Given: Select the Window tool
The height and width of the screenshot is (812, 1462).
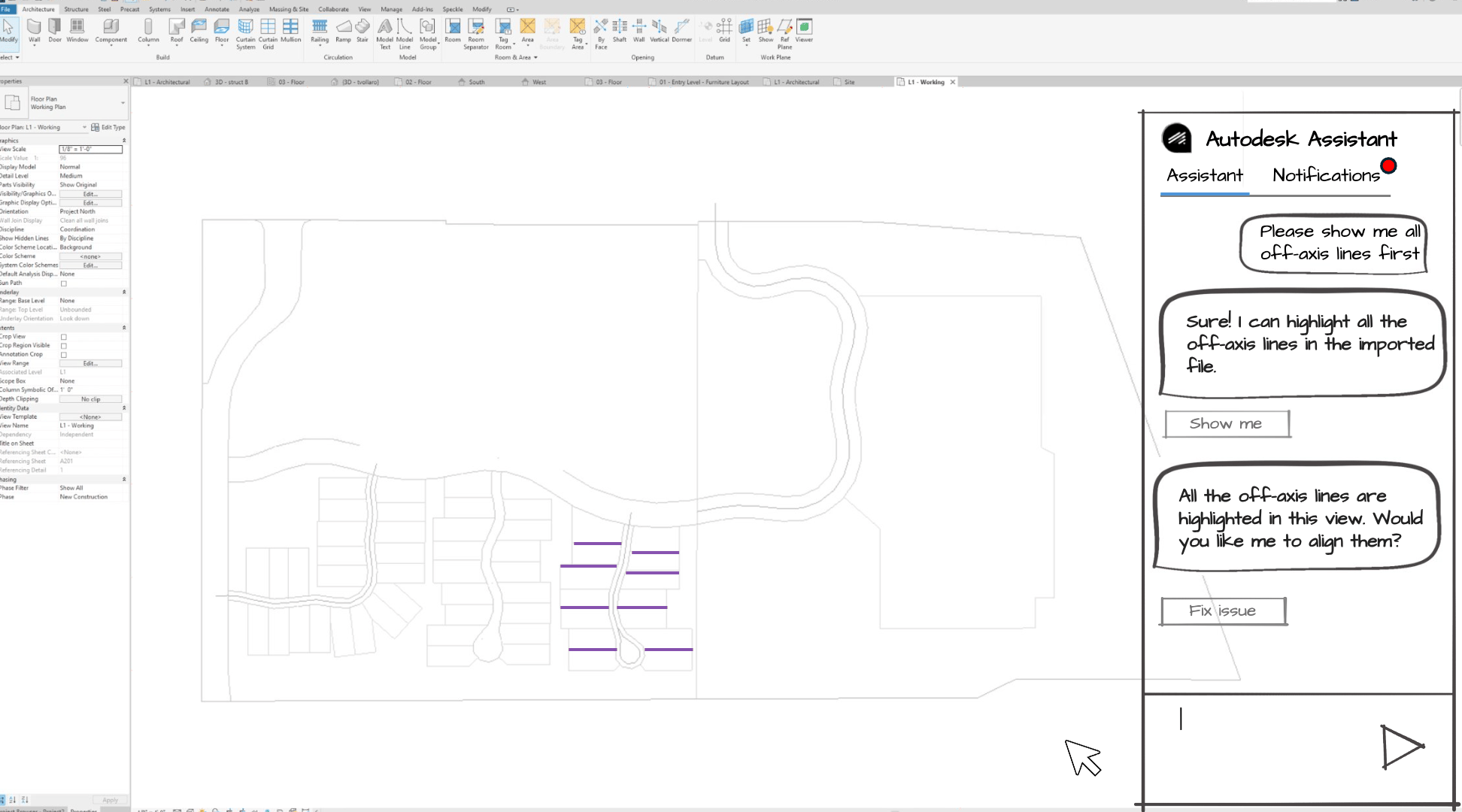Looking at the screenshot, I should point(77,31).
